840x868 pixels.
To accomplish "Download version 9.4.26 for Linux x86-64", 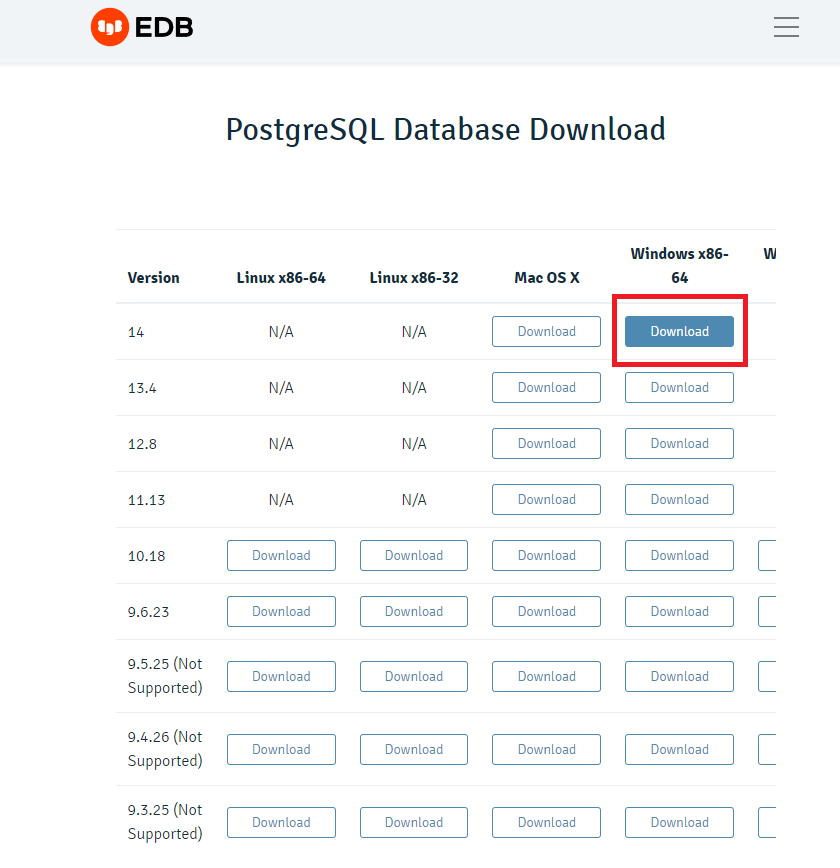I will (281, 750).
